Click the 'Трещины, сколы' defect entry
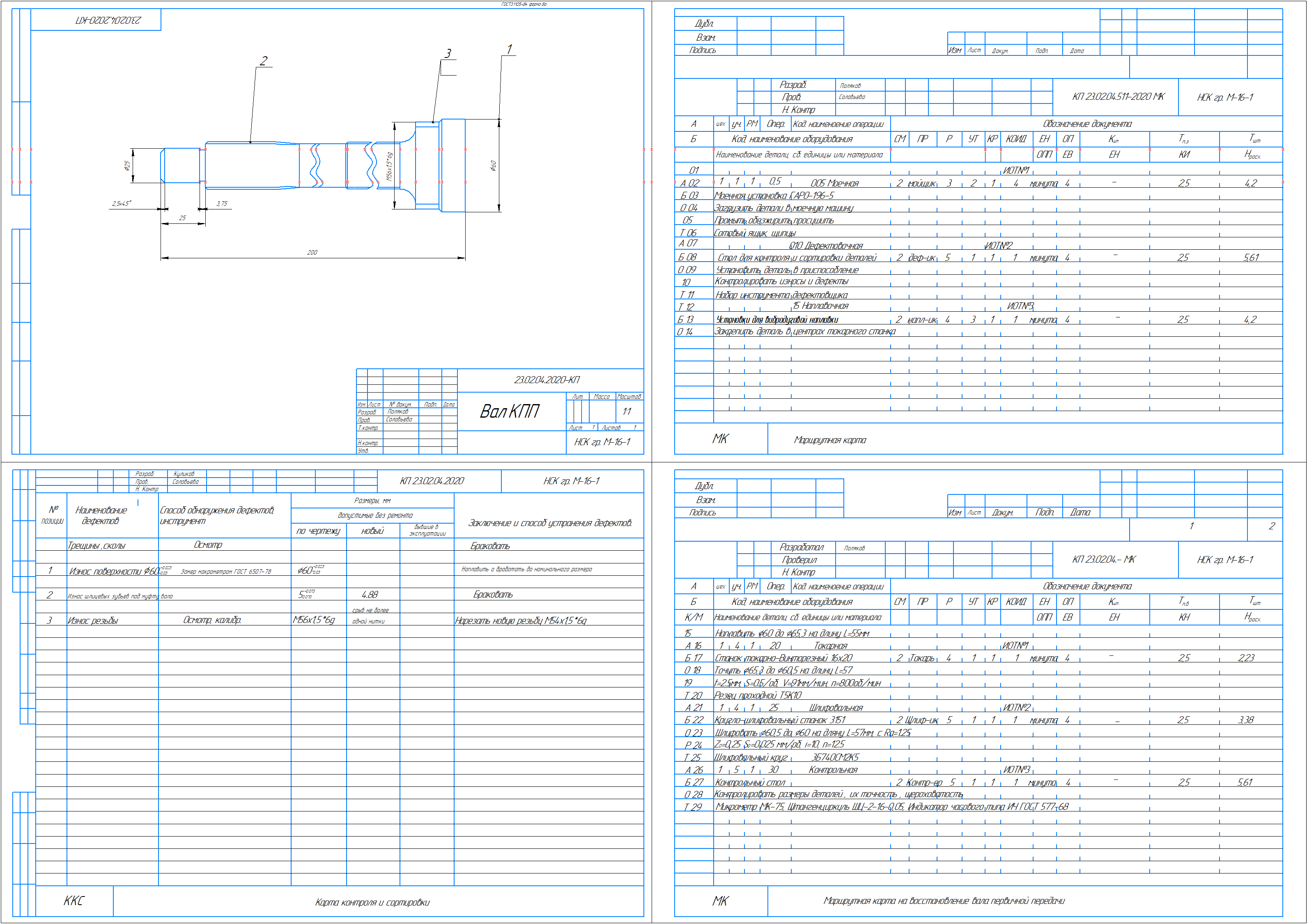 pyautogui.click(x=96, y=545)
